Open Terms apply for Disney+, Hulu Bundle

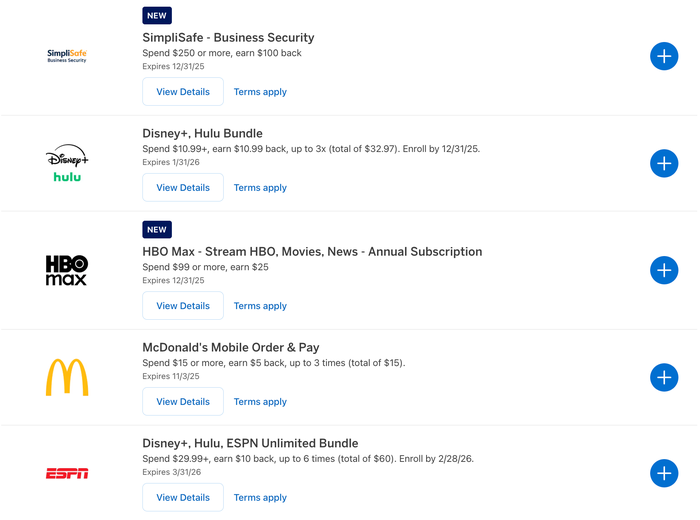click(260, 188)
